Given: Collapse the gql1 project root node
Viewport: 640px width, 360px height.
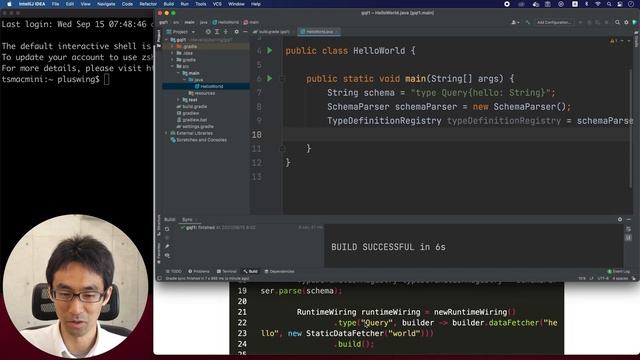Looking at the screenshot, I should (167, 40).
